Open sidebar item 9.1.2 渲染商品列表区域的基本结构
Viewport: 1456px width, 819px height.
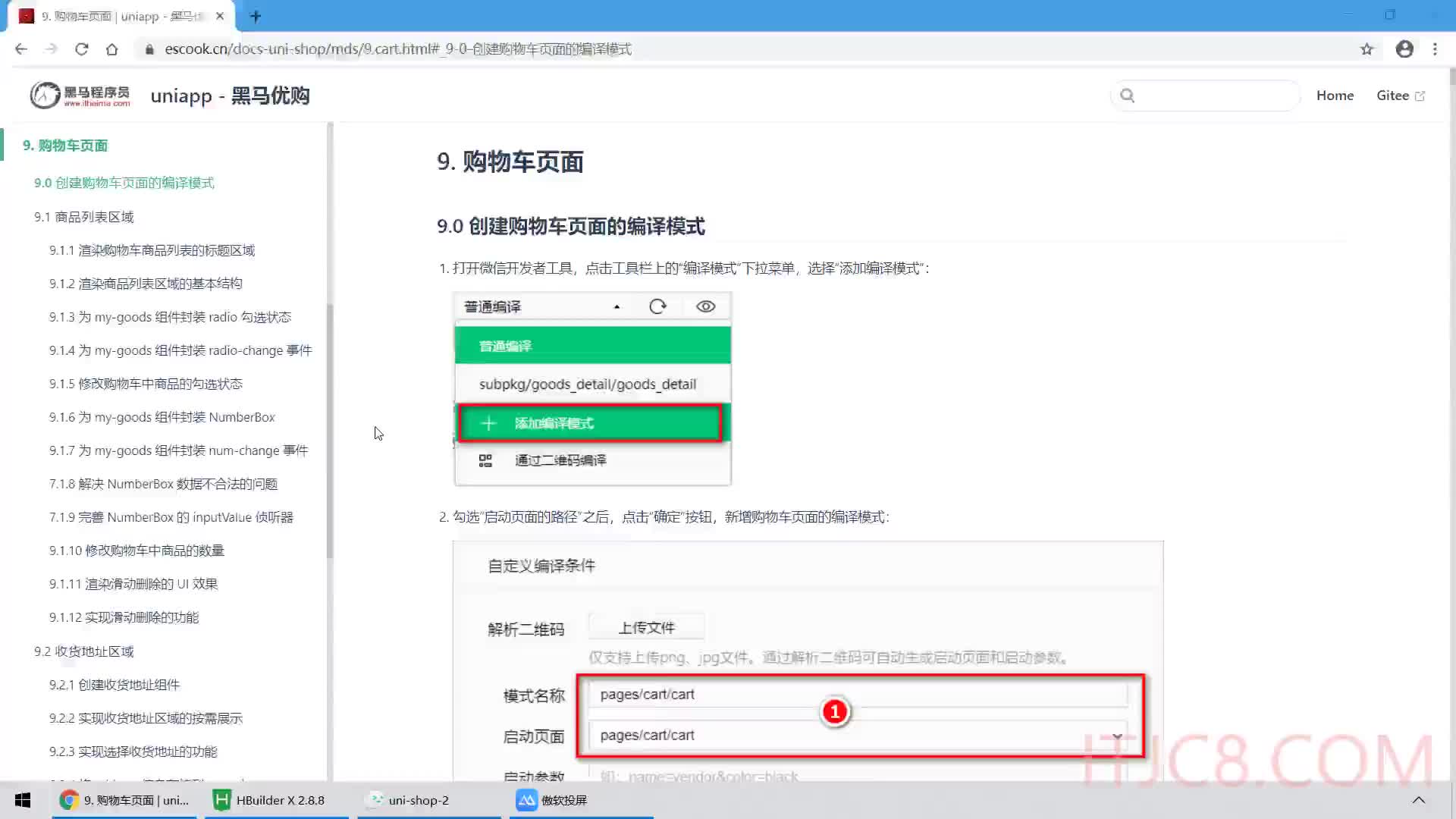[146, 284]
